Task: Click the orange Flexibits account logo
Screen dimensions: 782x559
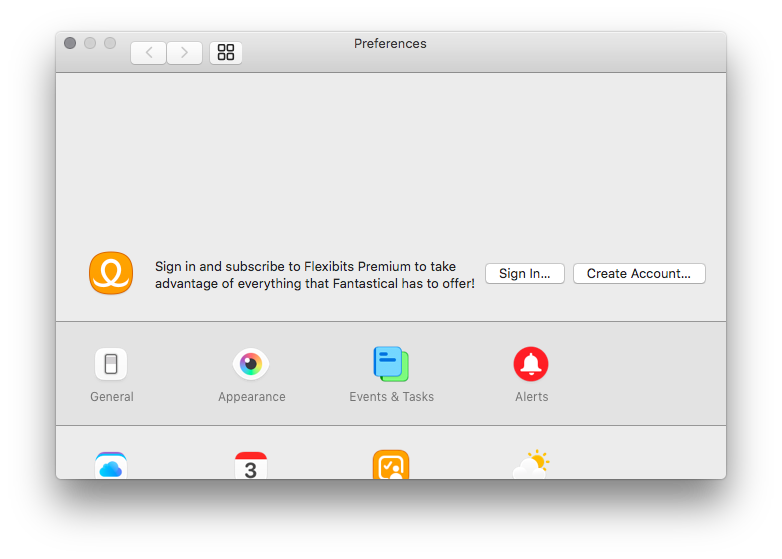Action: point(111,273)
